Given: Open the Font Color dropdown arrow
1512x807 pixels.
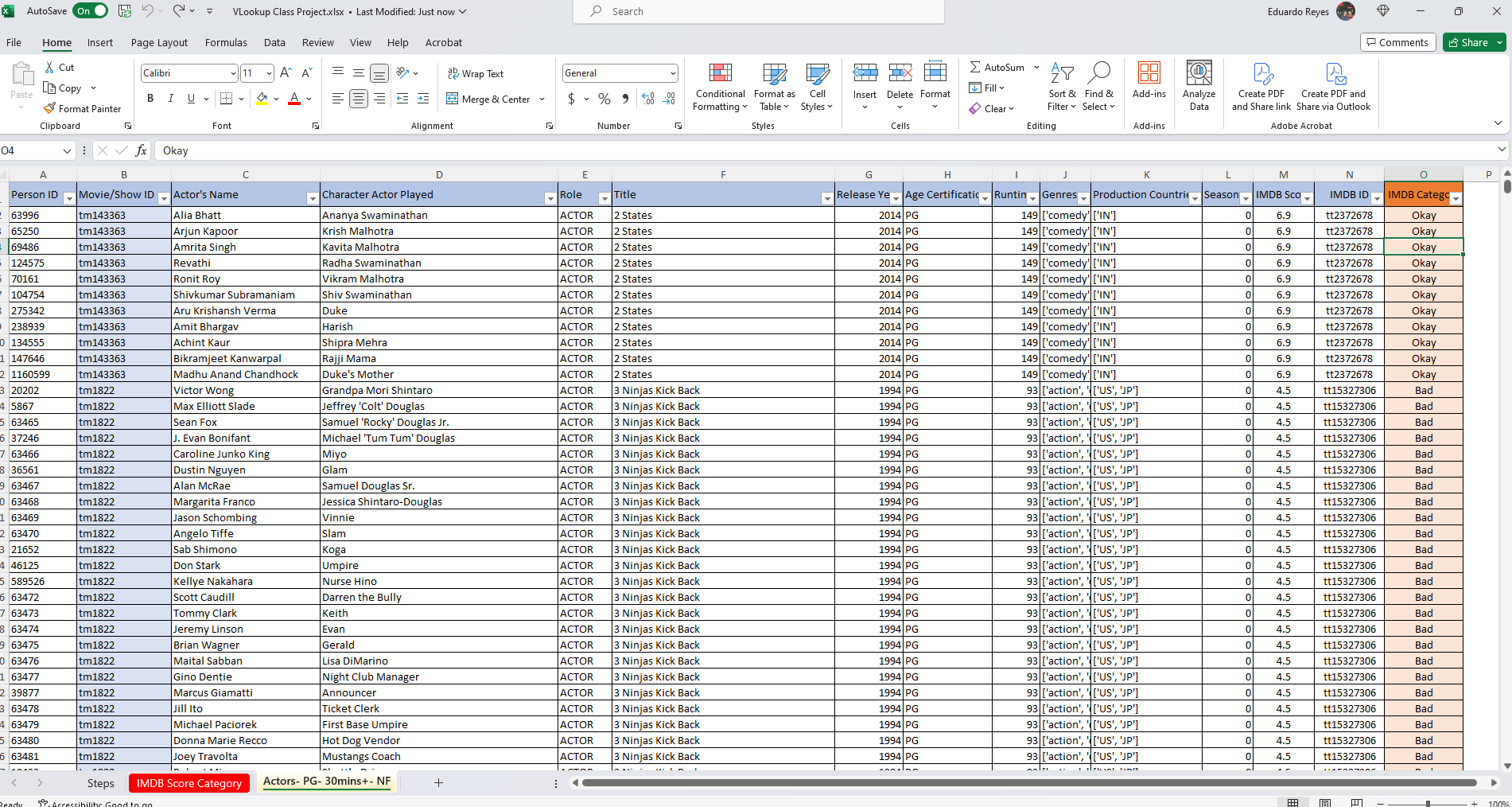Looking at the screenshot, I should (x=309, y=99).
